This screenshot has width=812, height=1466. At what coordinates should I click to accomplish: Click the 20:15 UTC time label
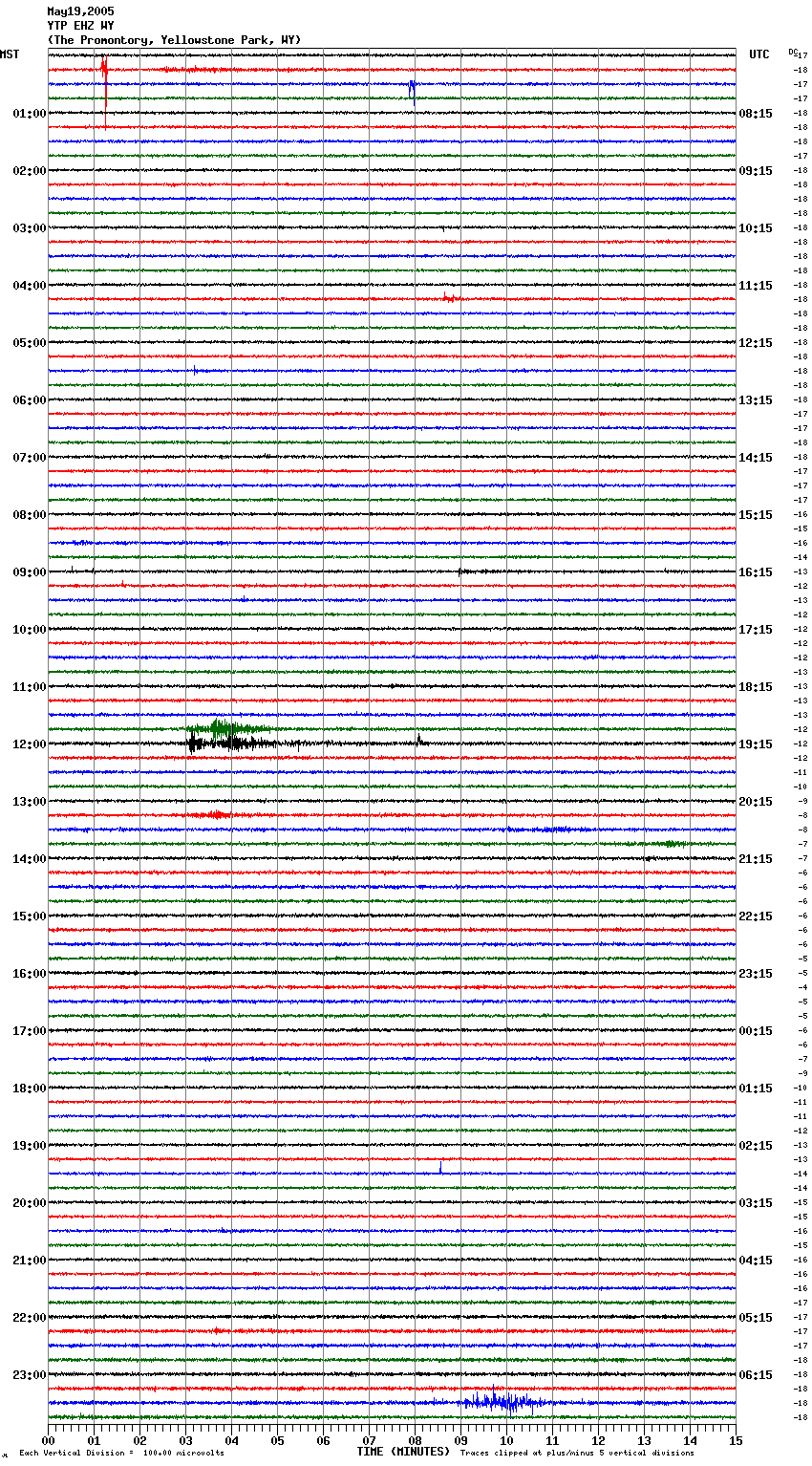(x=756, y=802)
